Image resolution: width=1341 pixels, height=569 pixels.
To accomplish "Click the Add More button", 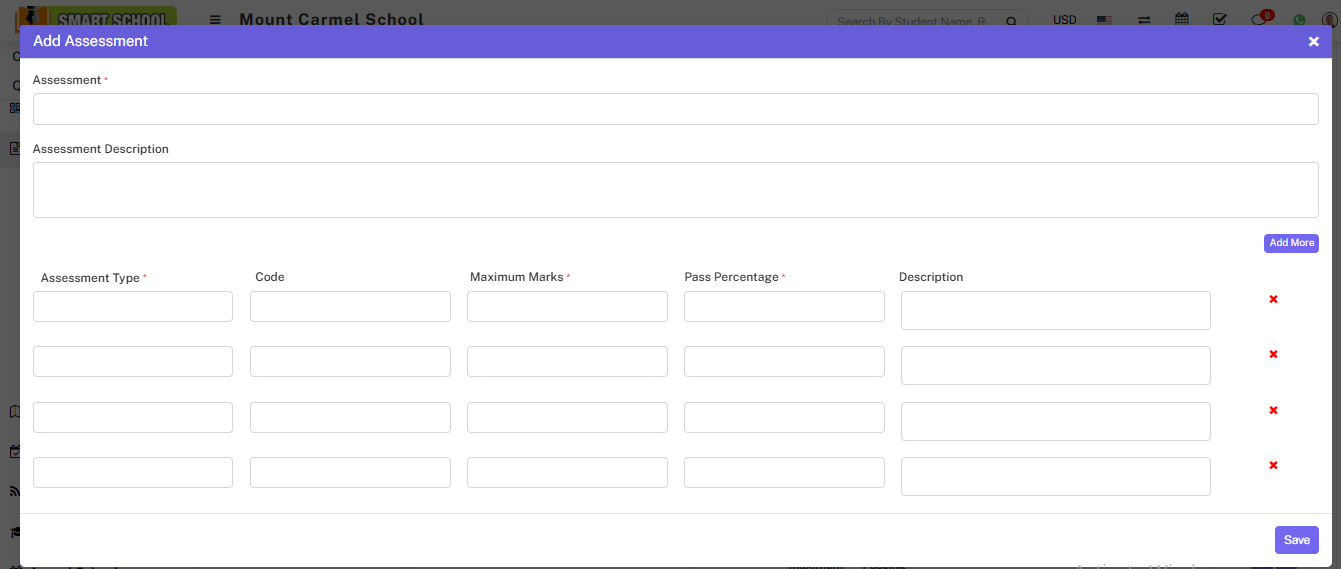I will pyautogui.click(x=1290, y=243).
